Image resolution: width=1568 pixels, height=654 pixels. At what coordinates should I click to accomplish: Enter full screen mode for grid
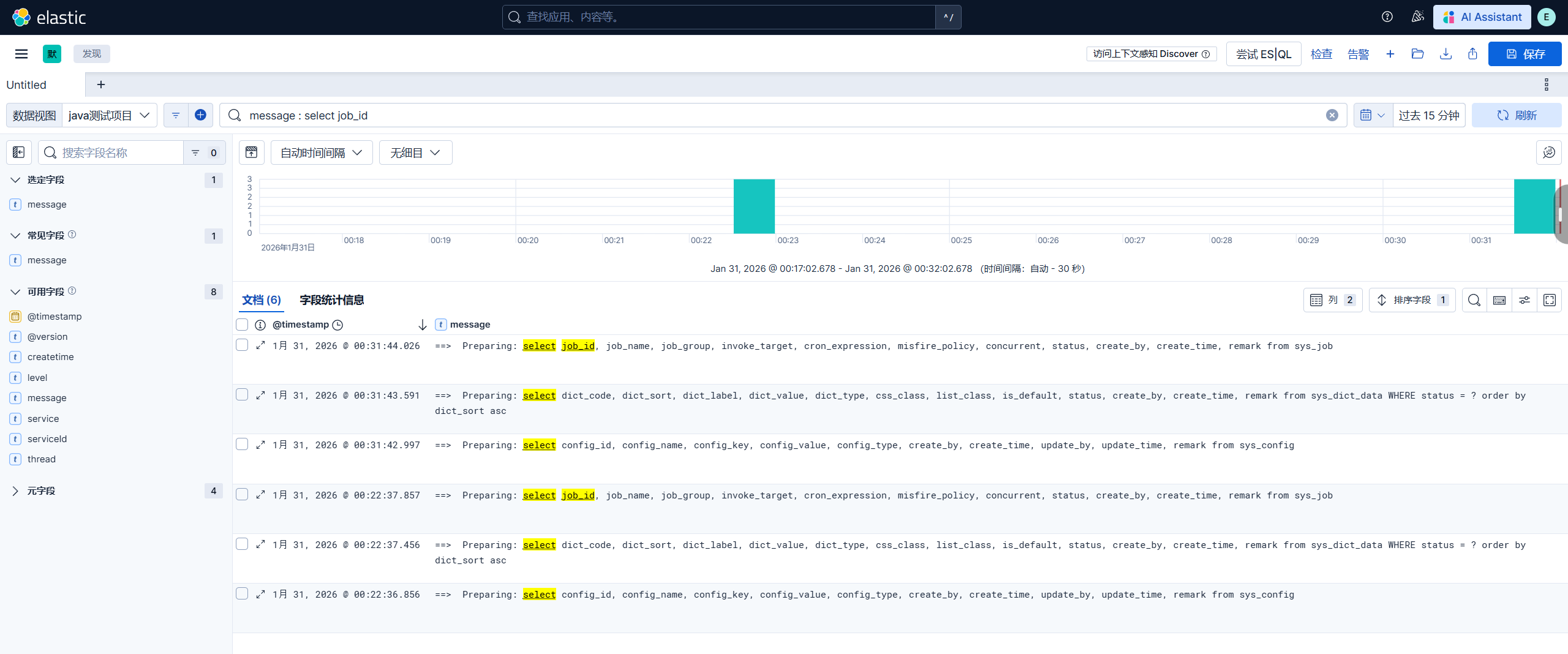pos(1550,300)
